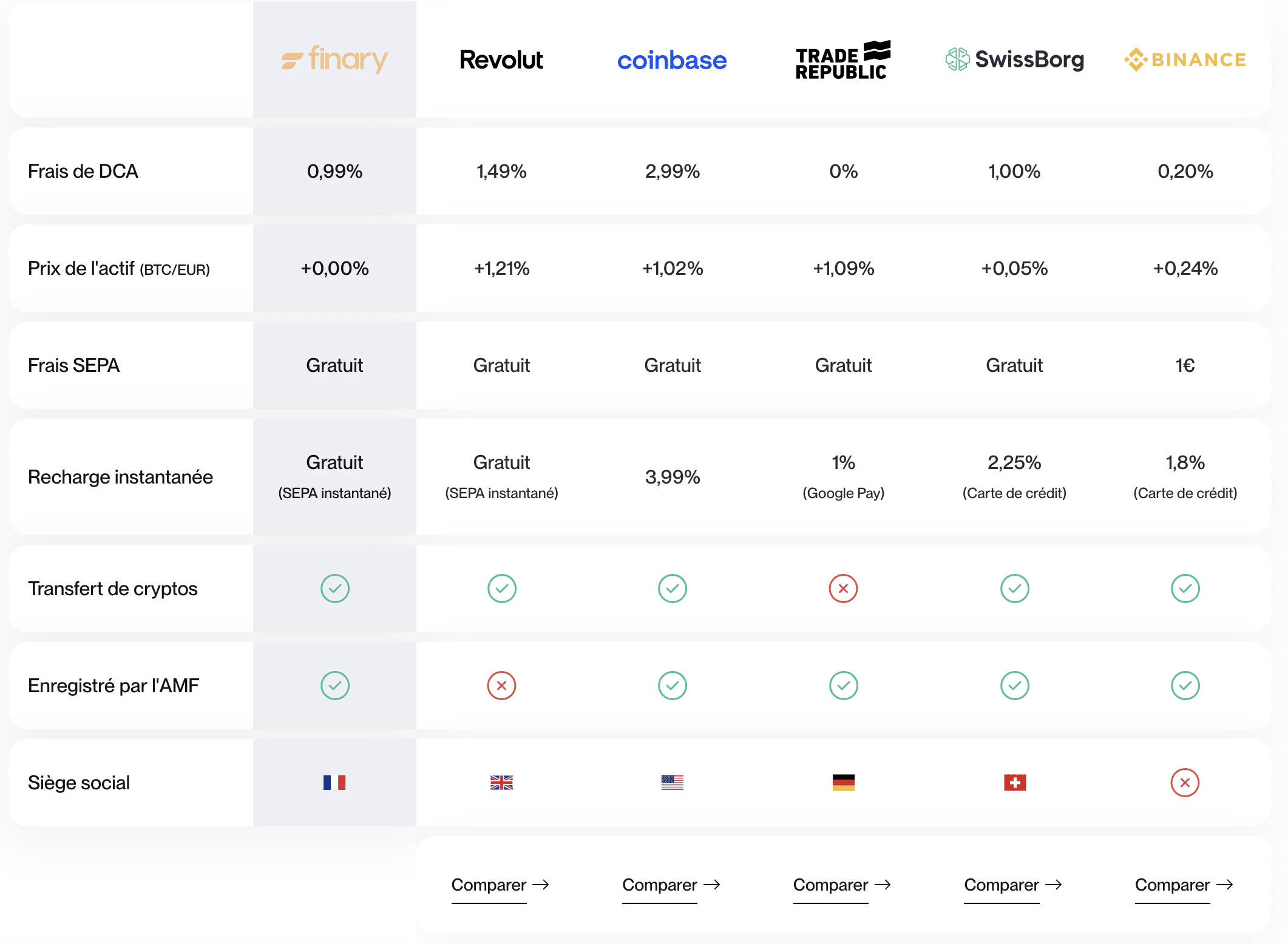This screenshot has height=944, width=1288.
Task: Click Trade Republic's red cross for Transfert de cryptos
Action: click(844, 588)
